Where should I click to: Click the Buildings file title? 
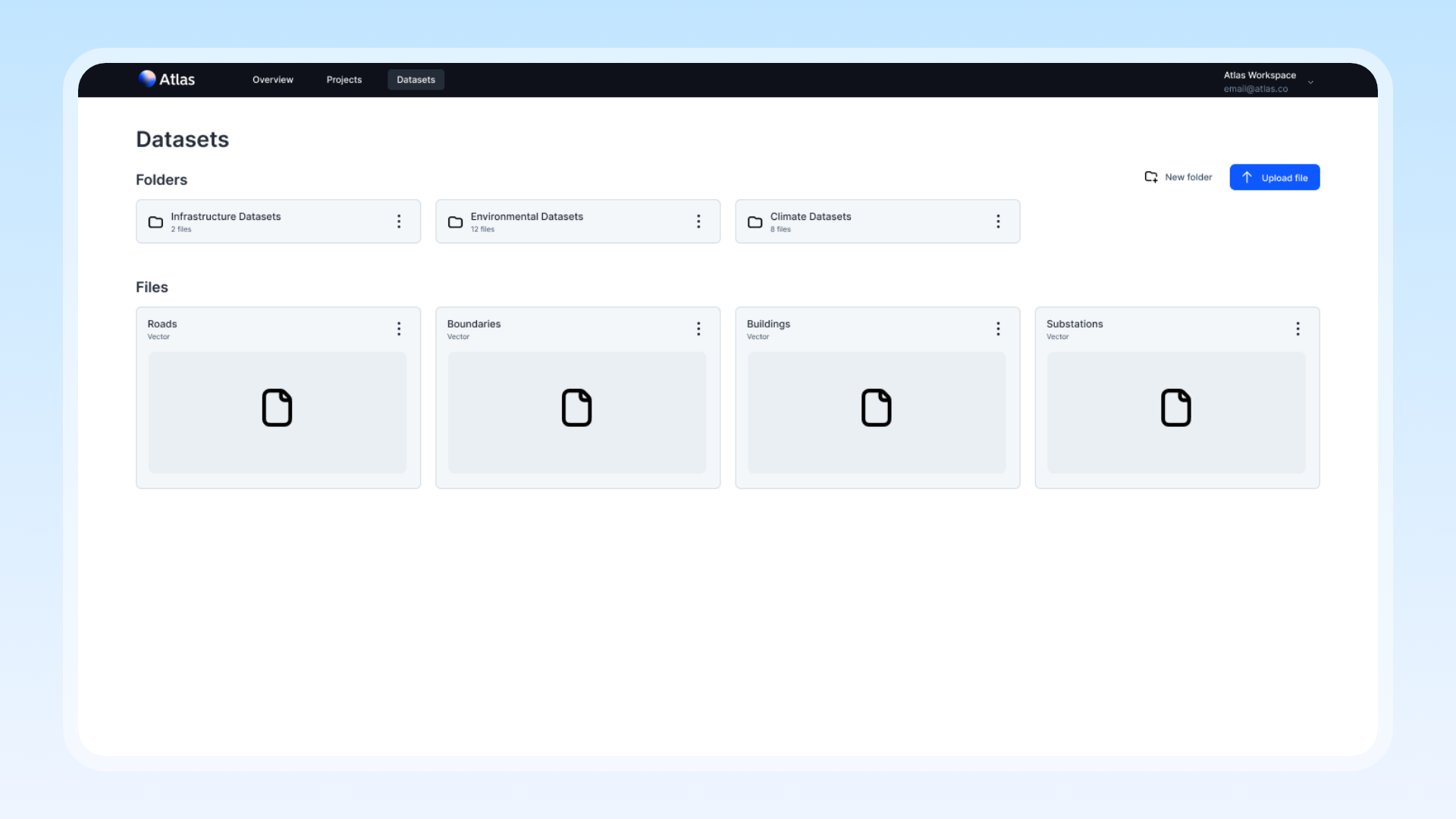pyautogui.click(x=768, y=324)
